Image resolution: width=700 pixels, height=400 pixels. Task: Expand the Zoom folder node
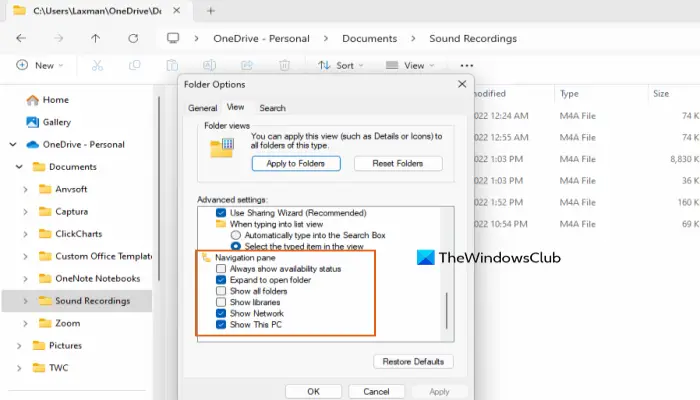pos(25,323)
